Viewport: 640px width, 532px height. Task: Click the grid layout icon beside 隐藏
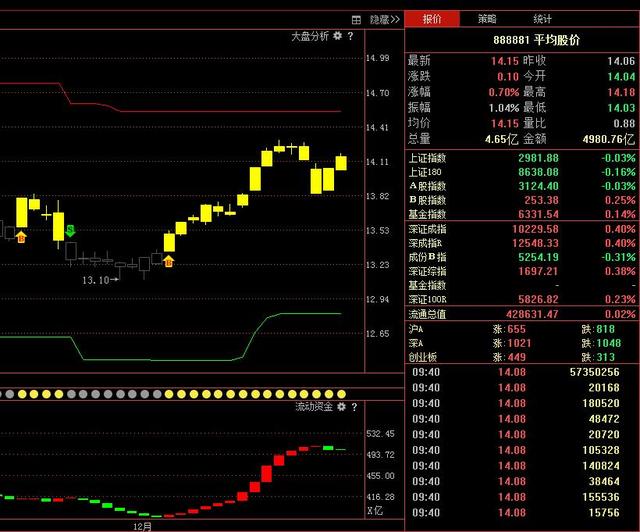click(356, 20)
